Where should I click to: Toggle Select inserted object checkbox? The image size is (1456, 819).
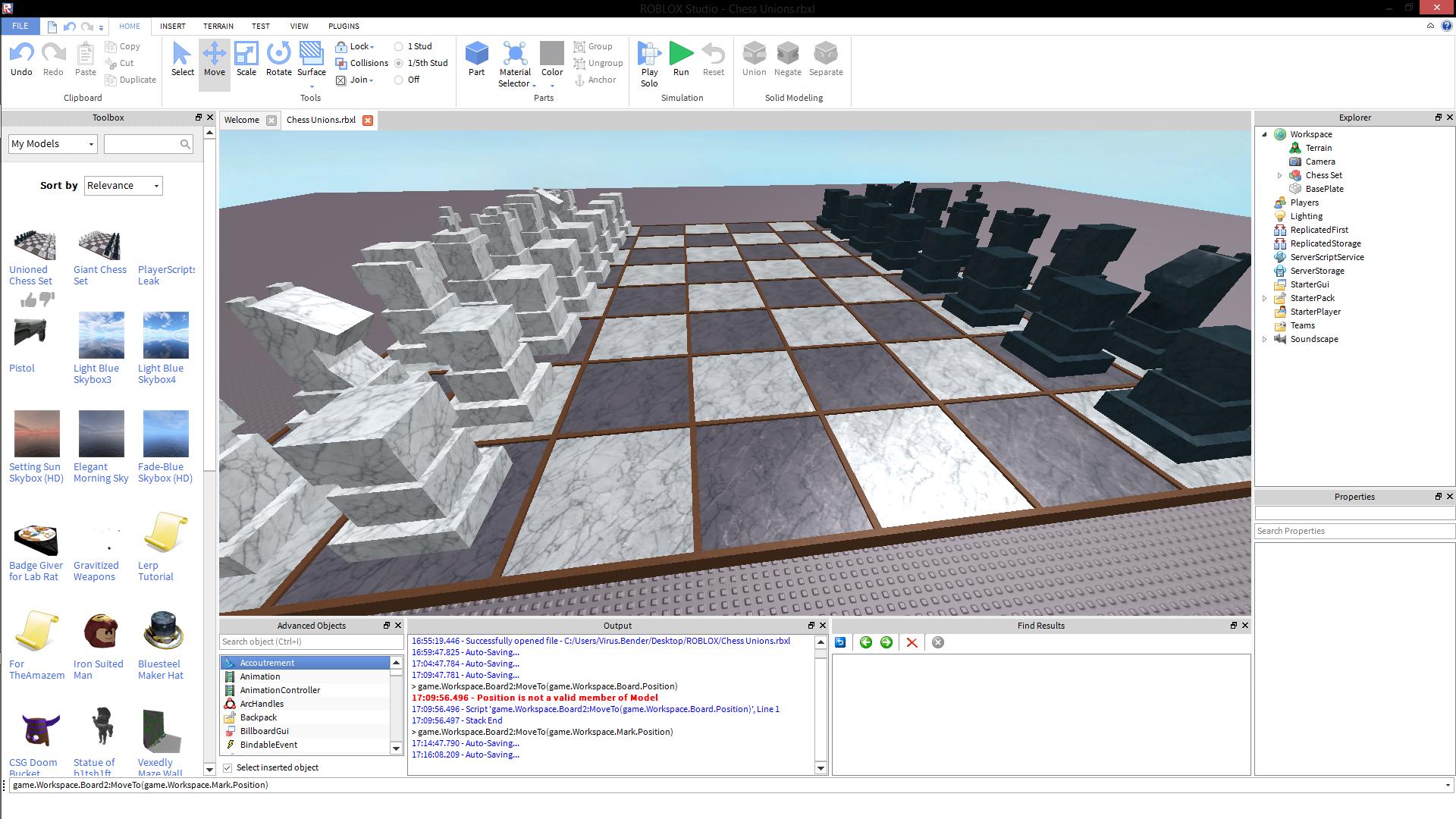[x=227, y=767]
